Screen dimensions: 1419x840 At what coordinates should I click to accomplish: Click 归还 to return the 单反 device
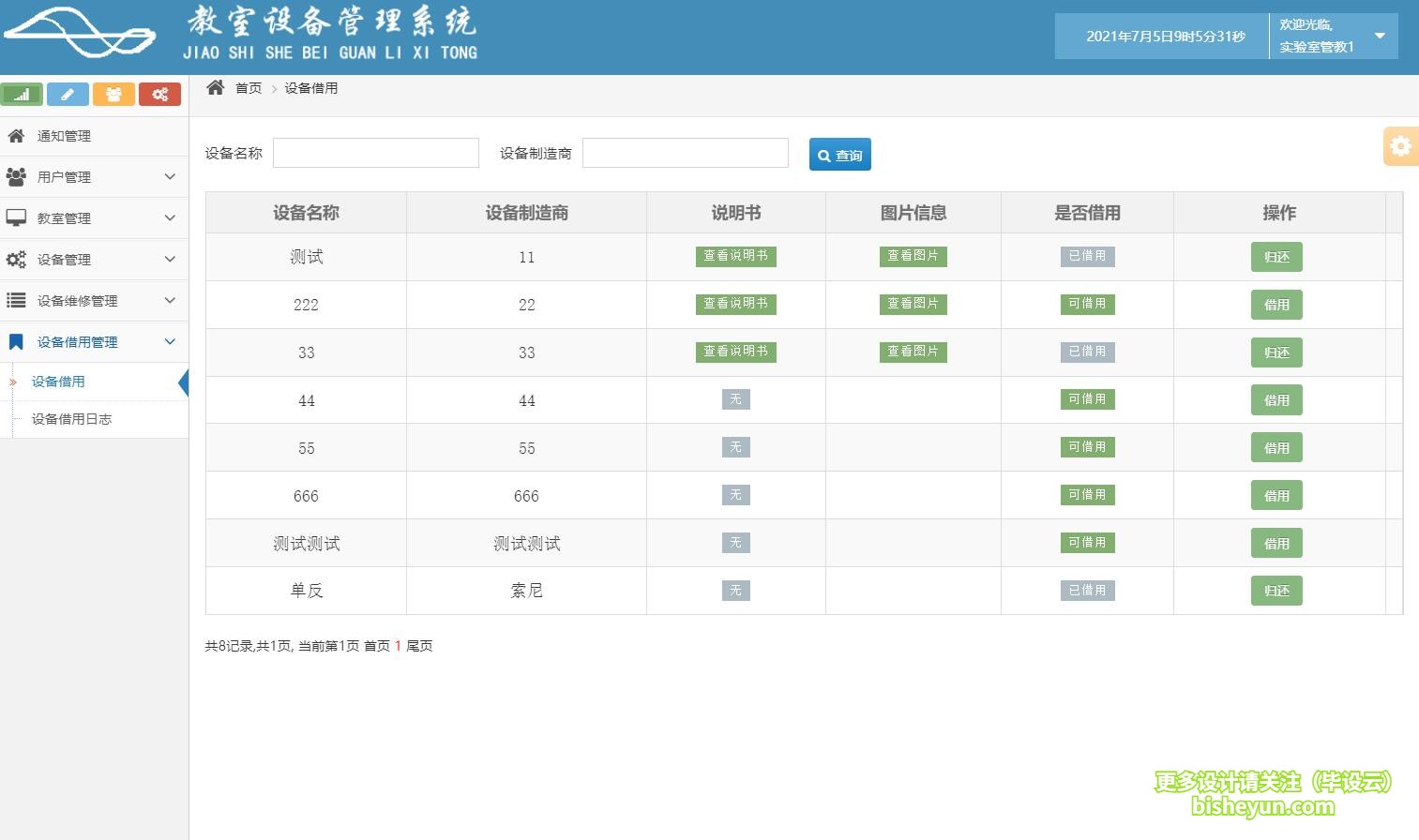(x=1276, y=591)
